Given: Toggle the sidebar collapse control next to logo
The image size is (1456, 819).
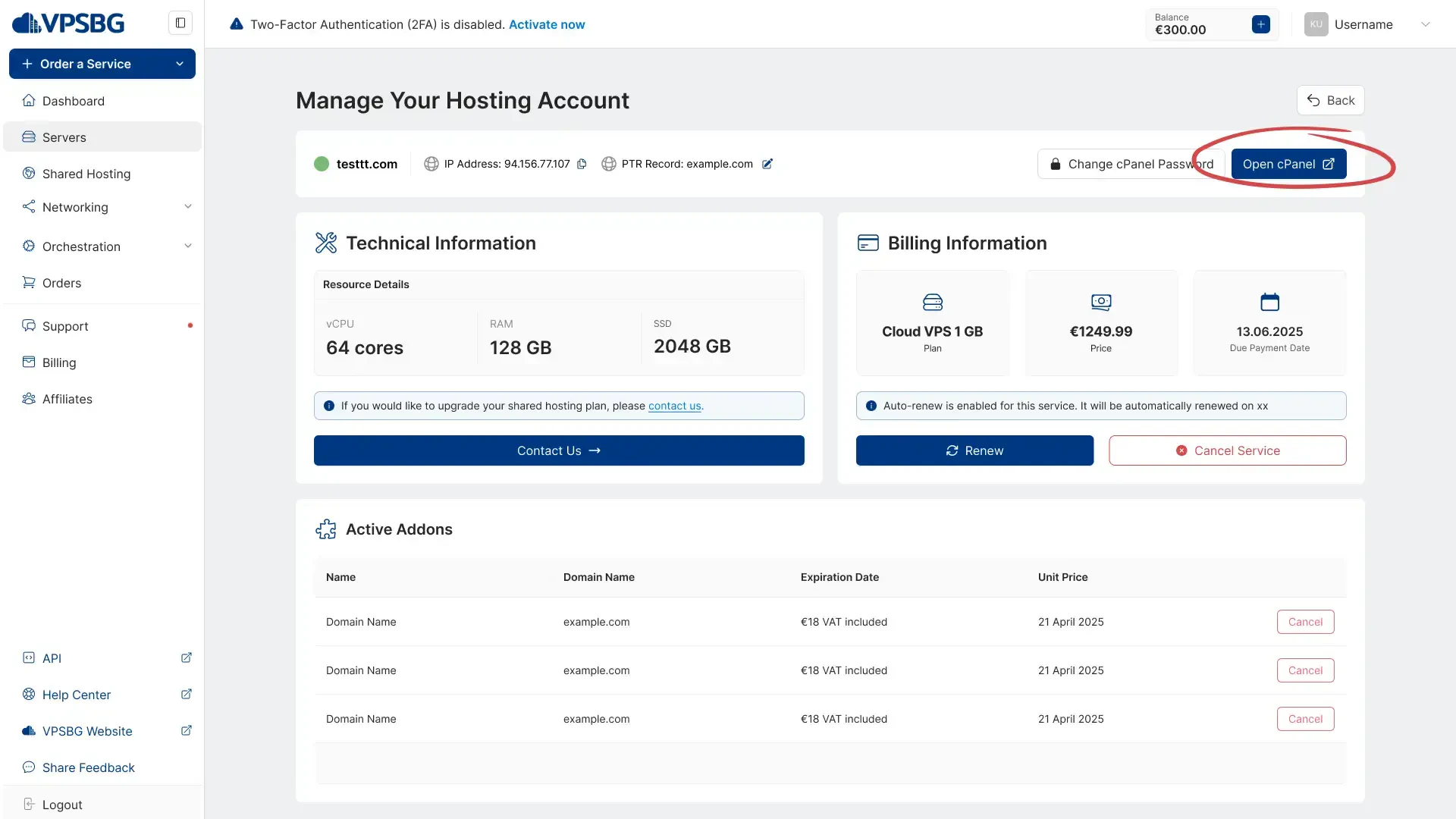Looking at the screenshot, I should coord(180,22).
